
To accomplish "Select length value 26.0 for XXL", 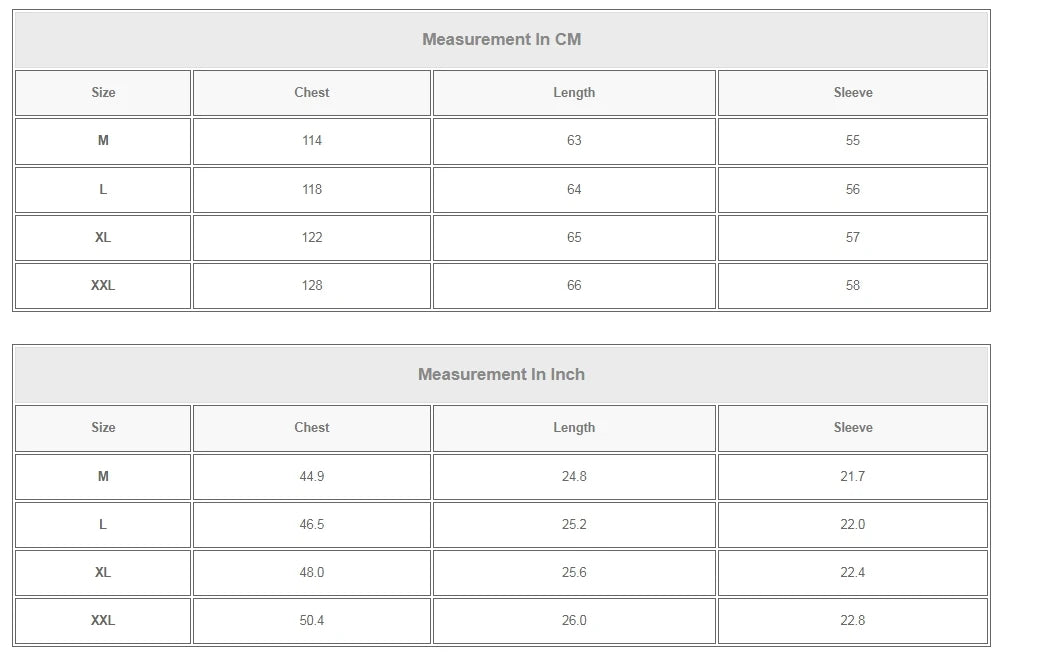I will click(x=574, y=621).
